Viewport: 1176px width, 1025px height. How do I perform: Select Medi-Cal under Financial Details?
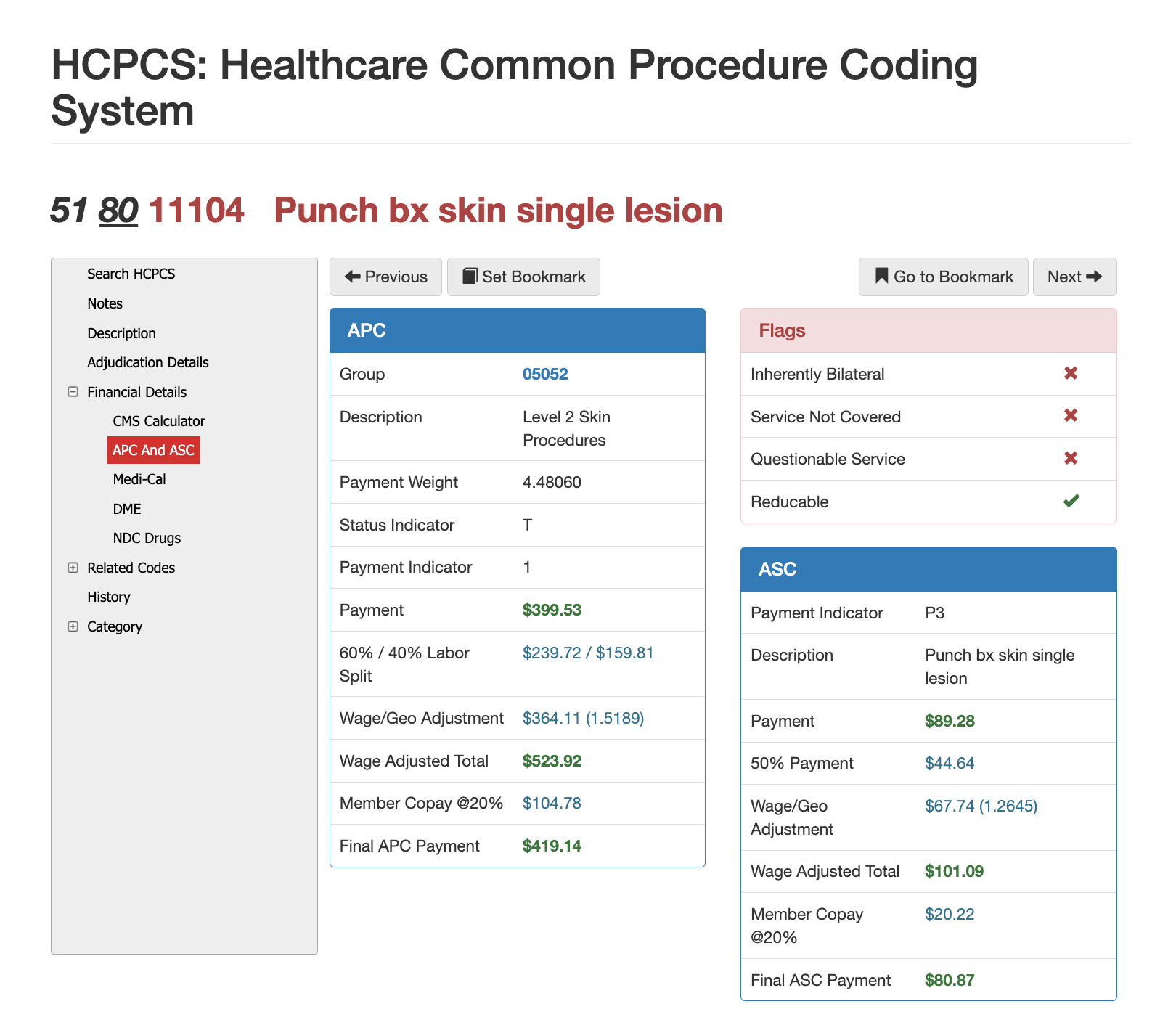[139, 479]
